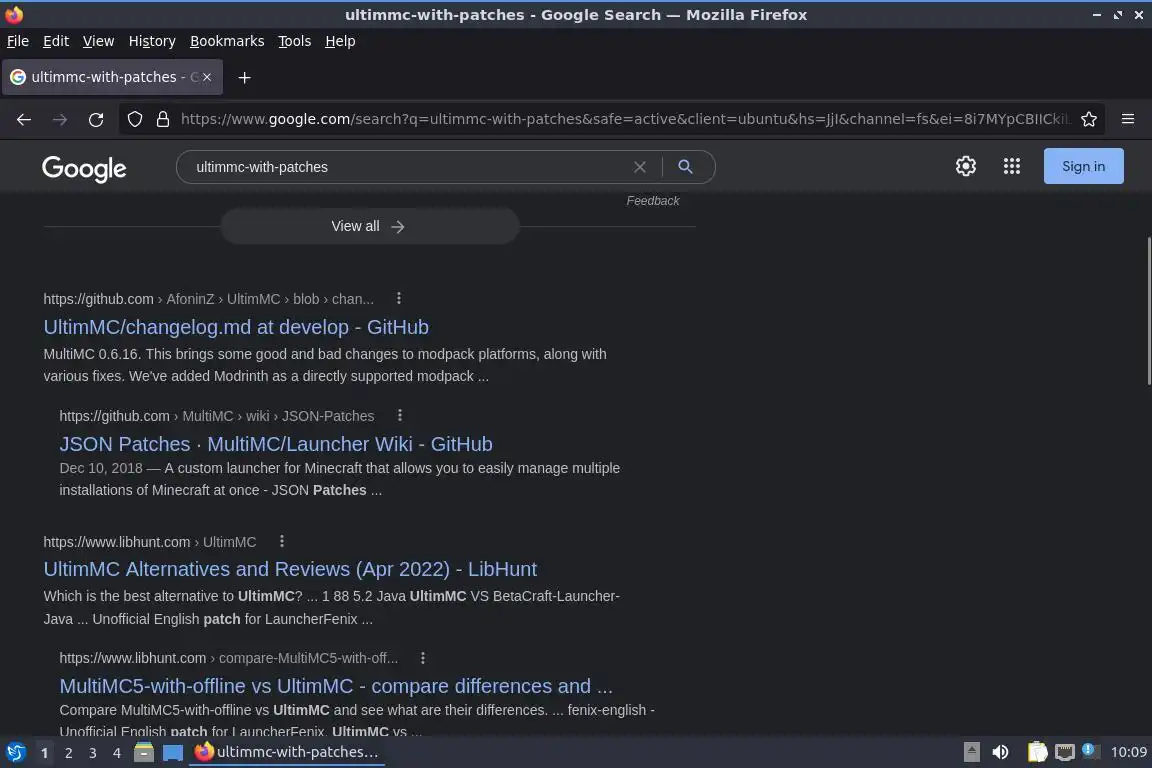Image resolution: width=1152 pixels, height=768 pixels.
Task: Go back to the previous page
Action: tap(24, 119)
